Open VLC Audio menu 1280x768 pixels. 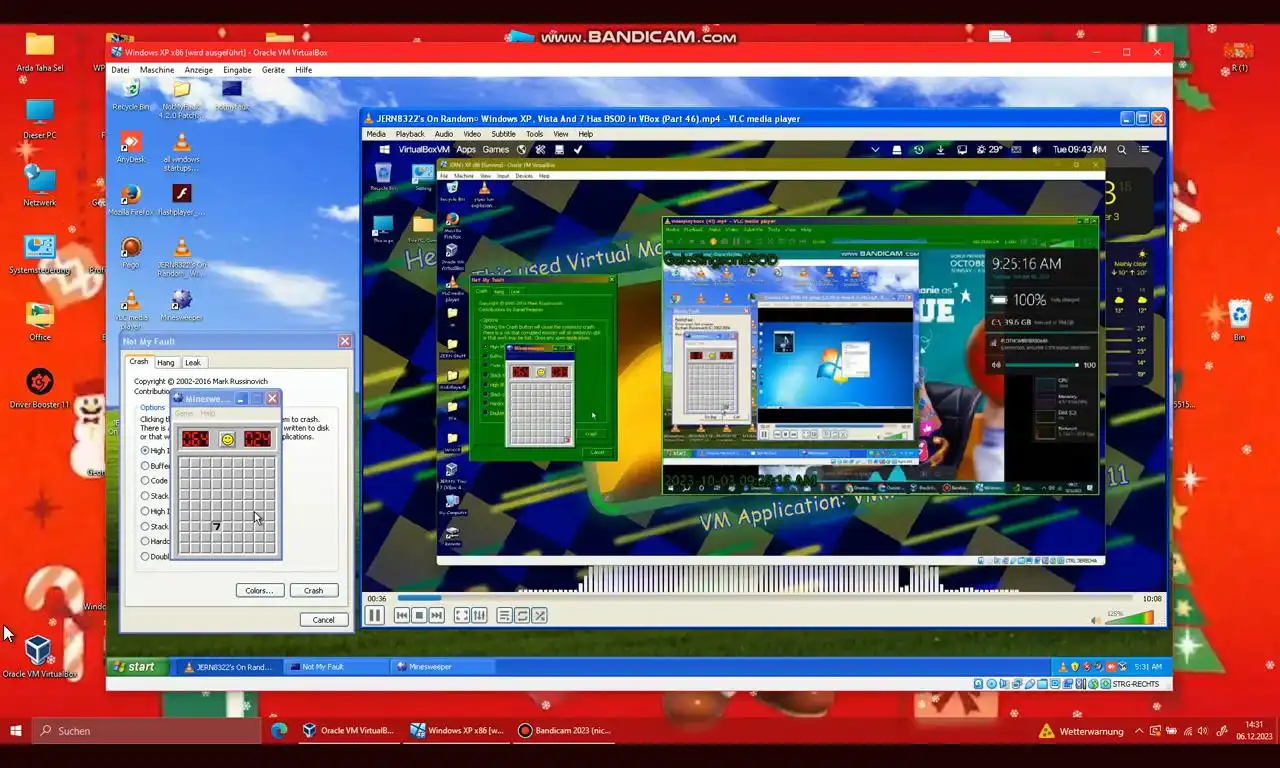(x=443, y=134)
